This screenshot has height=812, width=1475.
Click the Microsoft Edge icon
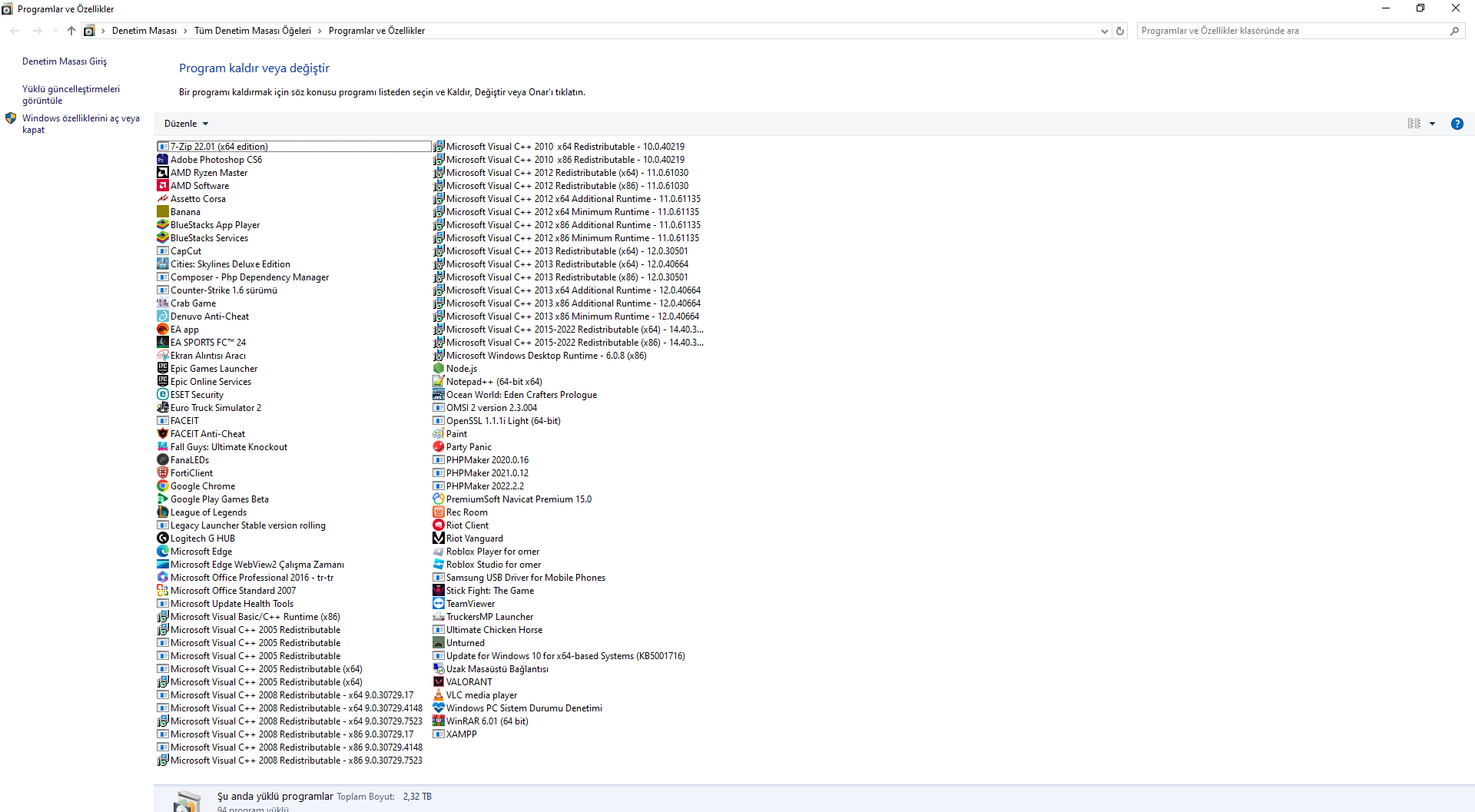[163, 552]
